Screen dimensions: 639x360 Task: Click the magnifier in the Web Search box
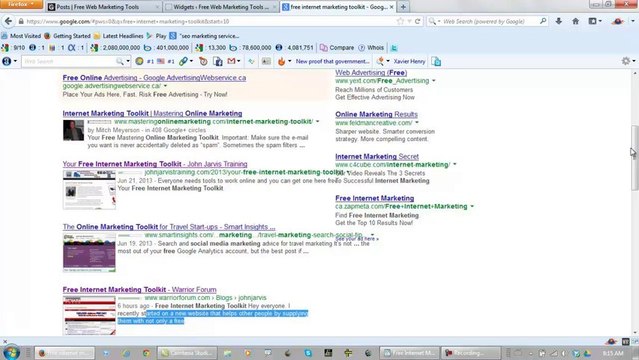pyautogui.click(x=543, y=21)
